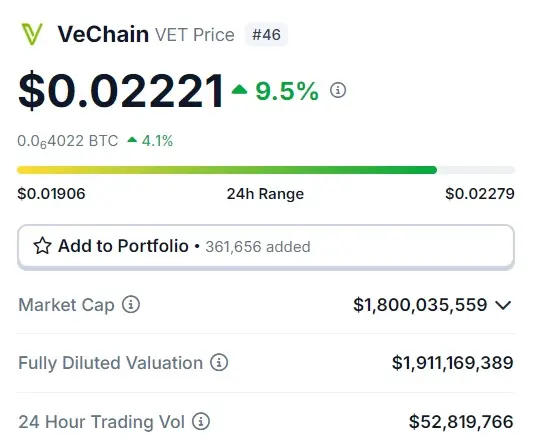Screen dimensions: 540x448
Task: Click the #46 rank badge
Action: 266,34
